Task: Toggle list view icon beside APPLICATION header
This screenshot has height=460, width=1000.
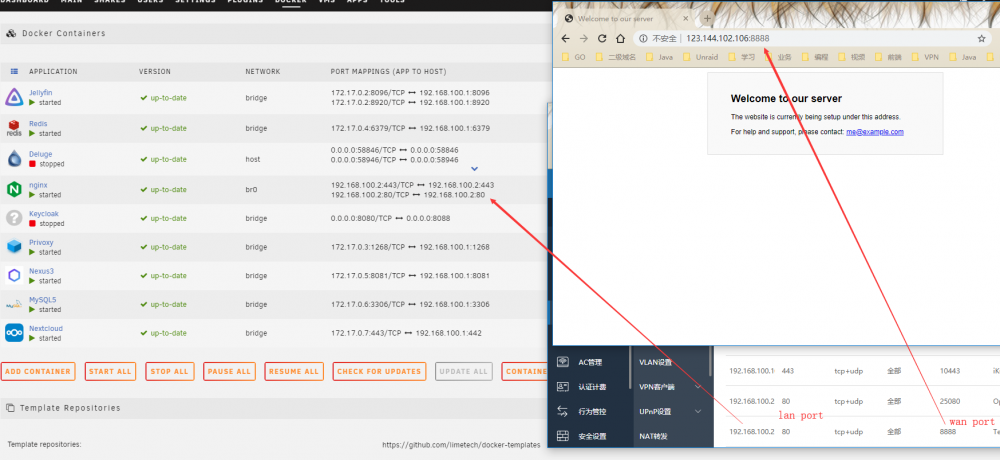Action: tap(14, 71)
